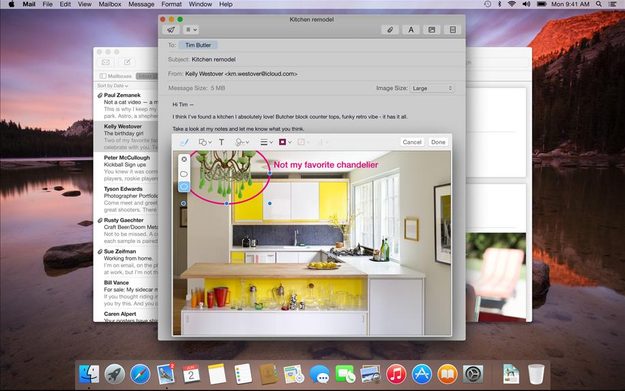Open the App Store from the Dock
This screenshot has height=391, width=625.
pos(421,374)
